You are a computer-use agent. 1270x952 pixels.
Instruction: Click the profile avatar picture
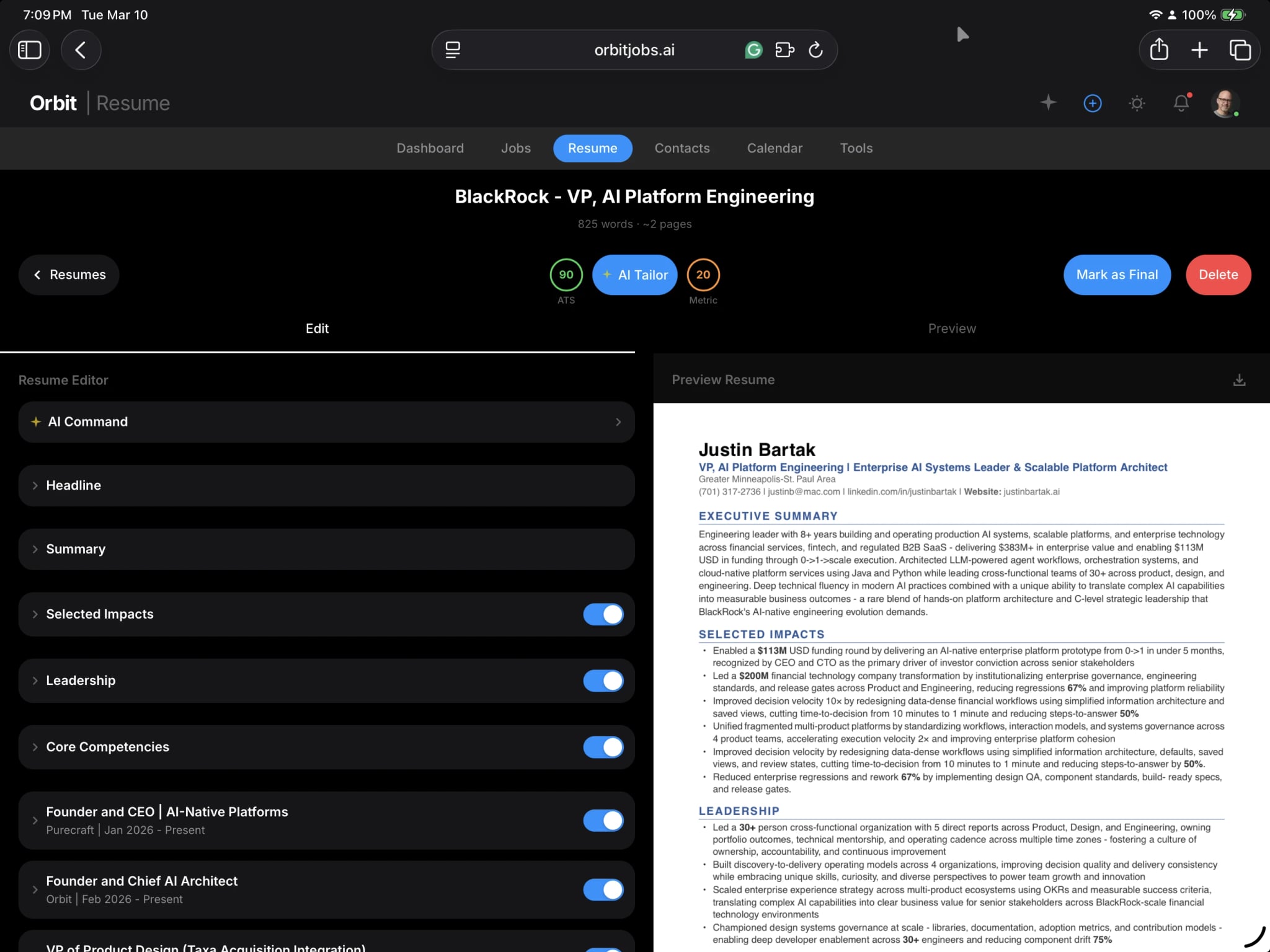(1227, 103)
